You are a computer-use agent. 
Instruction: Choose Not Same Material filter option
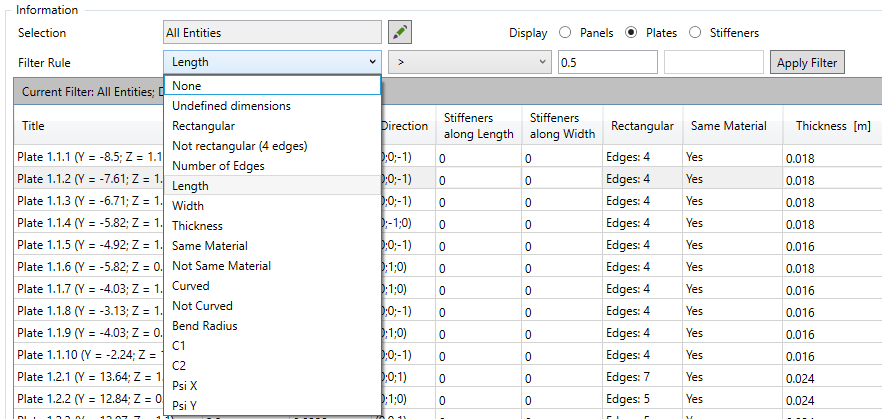(272, 266)
